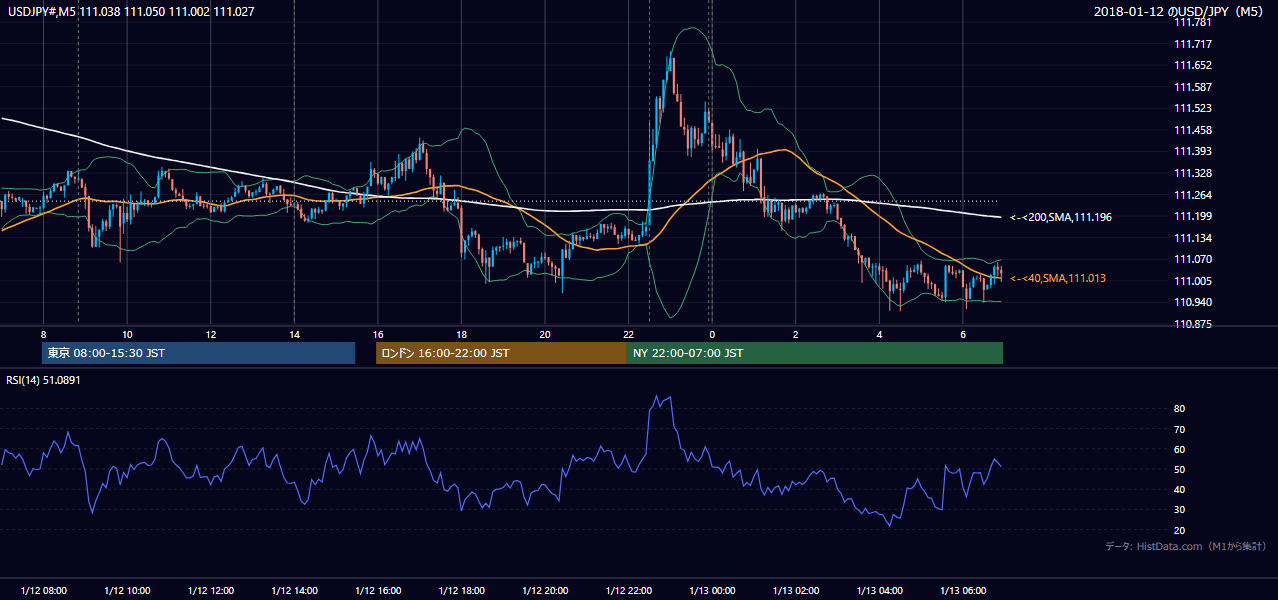The image size is (1278, 600).
Task: Click hour tick 12 under the price chart
Action: 211,334
